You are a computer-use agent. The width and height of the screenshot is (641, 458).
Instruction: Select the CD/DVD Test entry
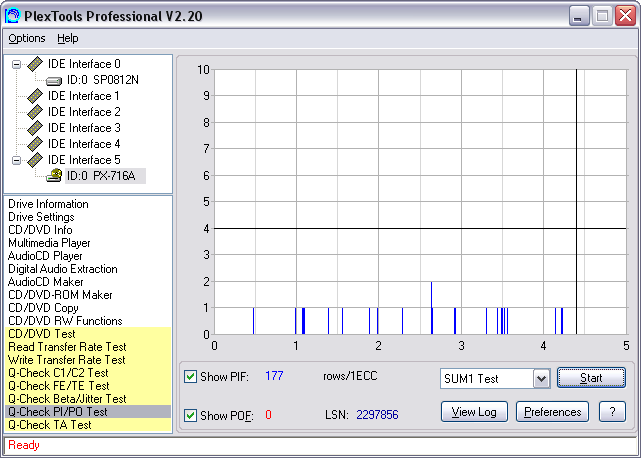(x=88, y=334)
